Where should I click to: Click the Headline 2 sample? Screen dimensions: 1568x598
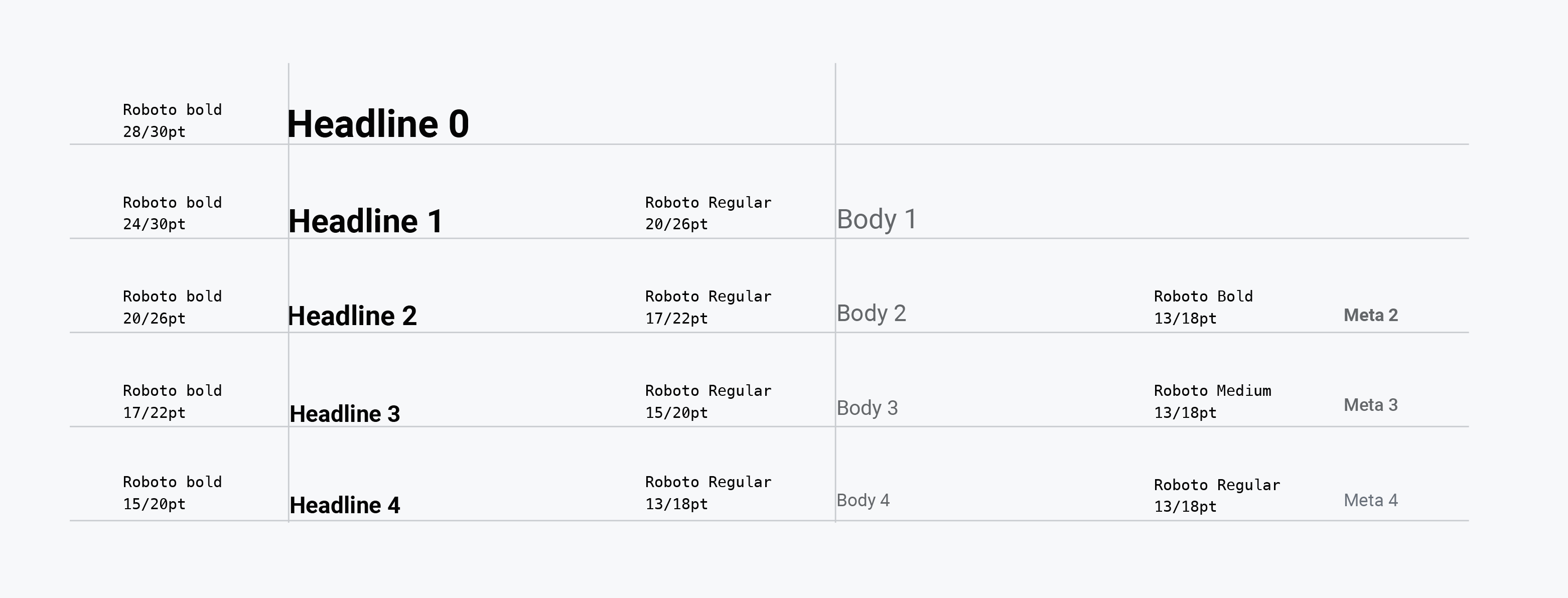352,316
